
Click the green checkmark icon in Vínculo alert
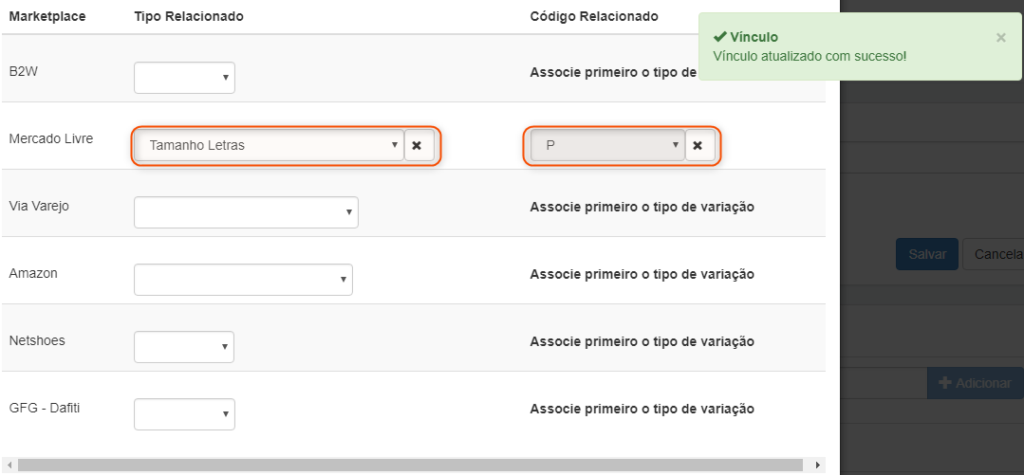(x=720, y=37)
